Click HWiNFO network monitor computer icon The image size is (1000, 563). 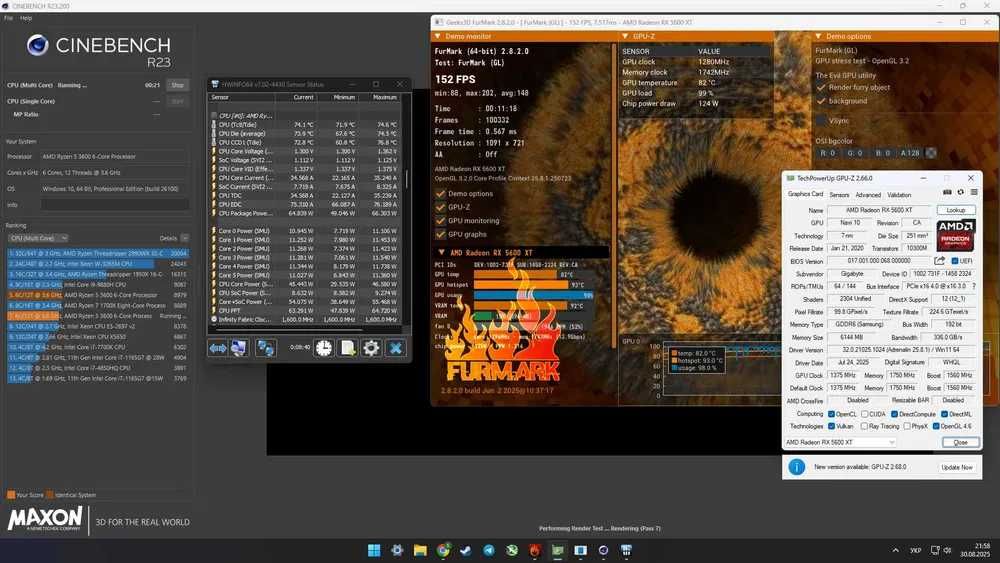239,348
